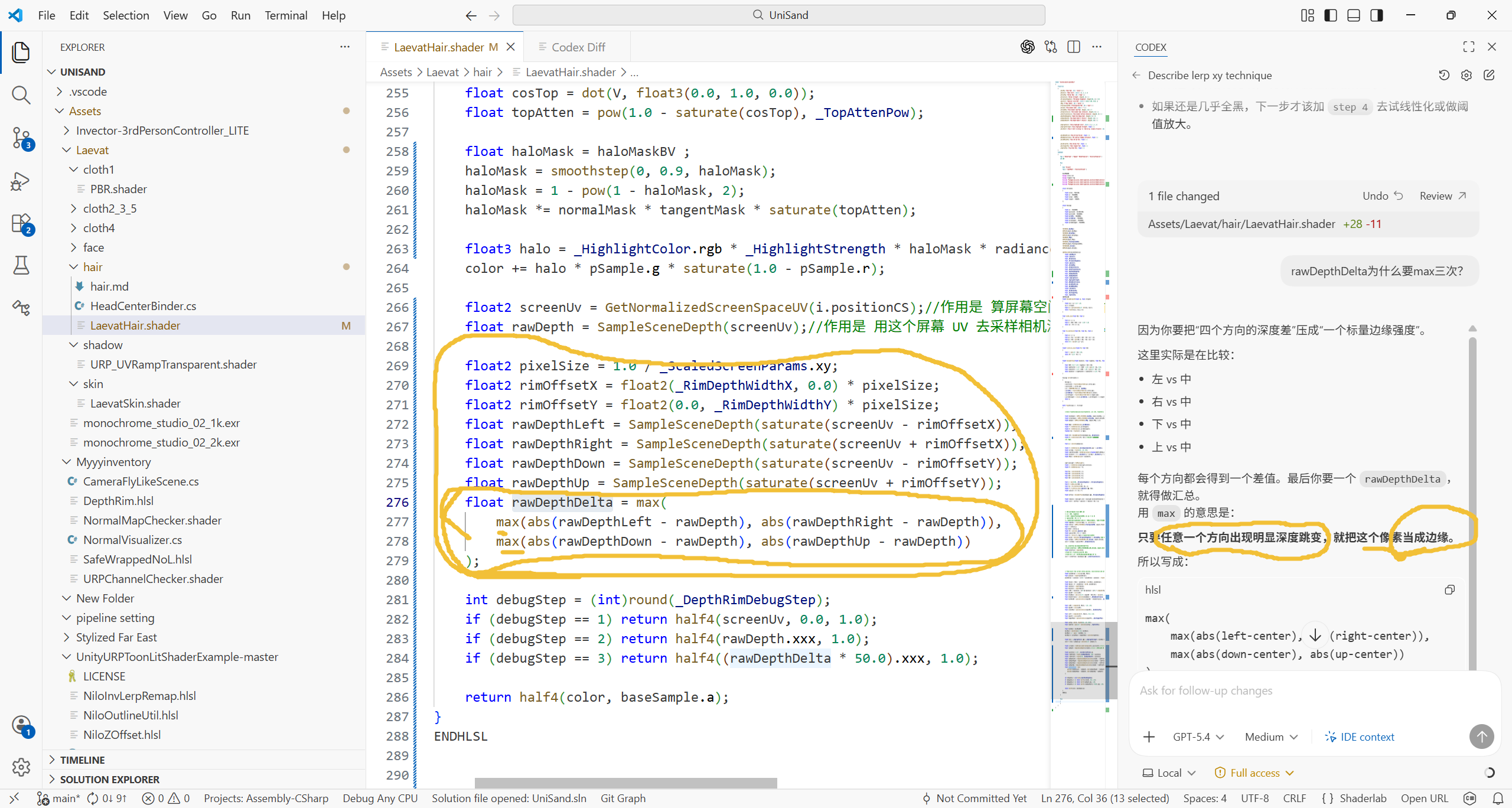Open the Terminal menu
This screenshot has width=1512, height=808.
(286, 15)
